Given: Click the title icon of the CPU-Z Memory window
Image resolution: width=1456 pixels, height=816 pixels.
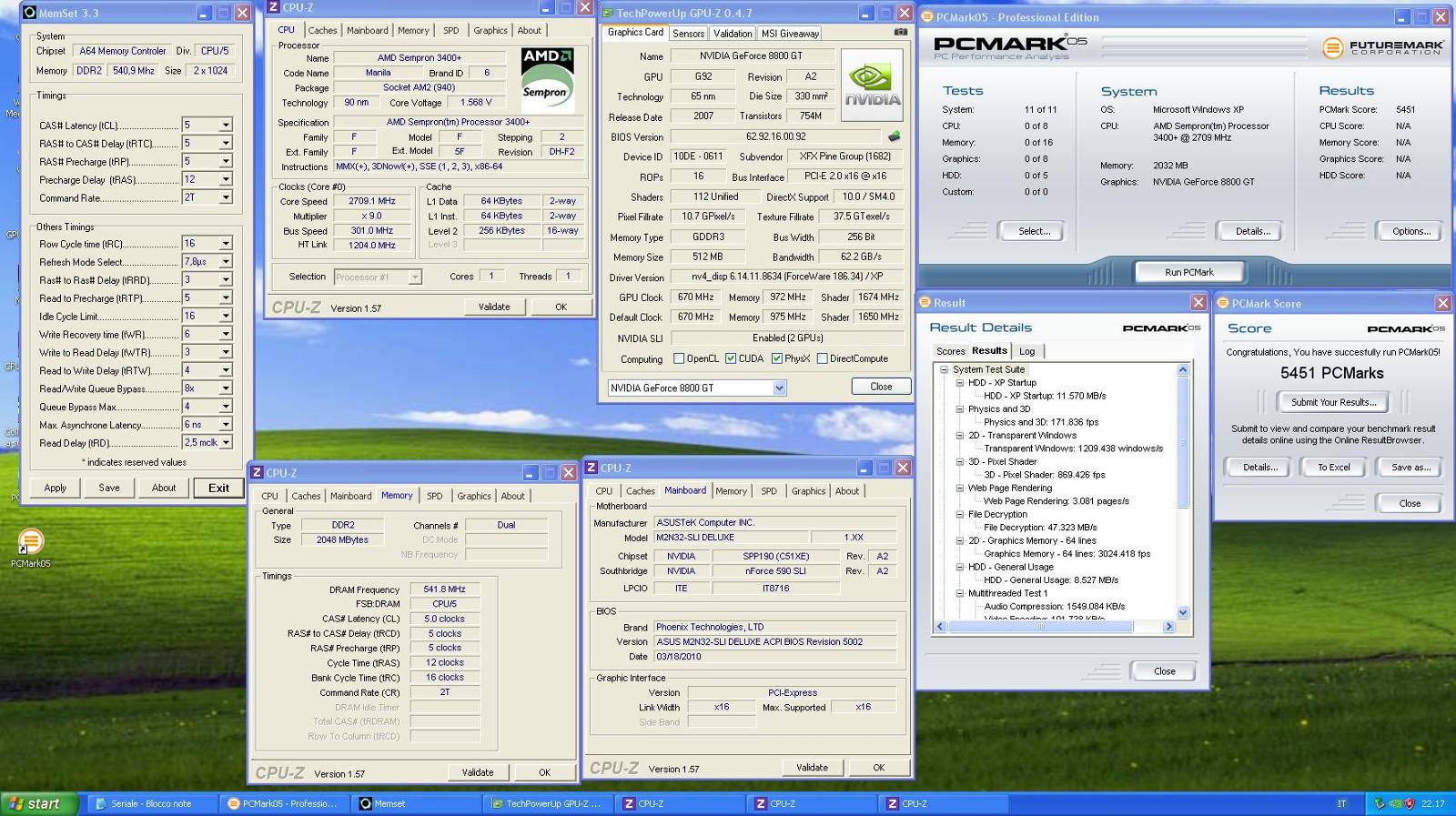Looking at the screenshot, I should (x=258, y=472).
